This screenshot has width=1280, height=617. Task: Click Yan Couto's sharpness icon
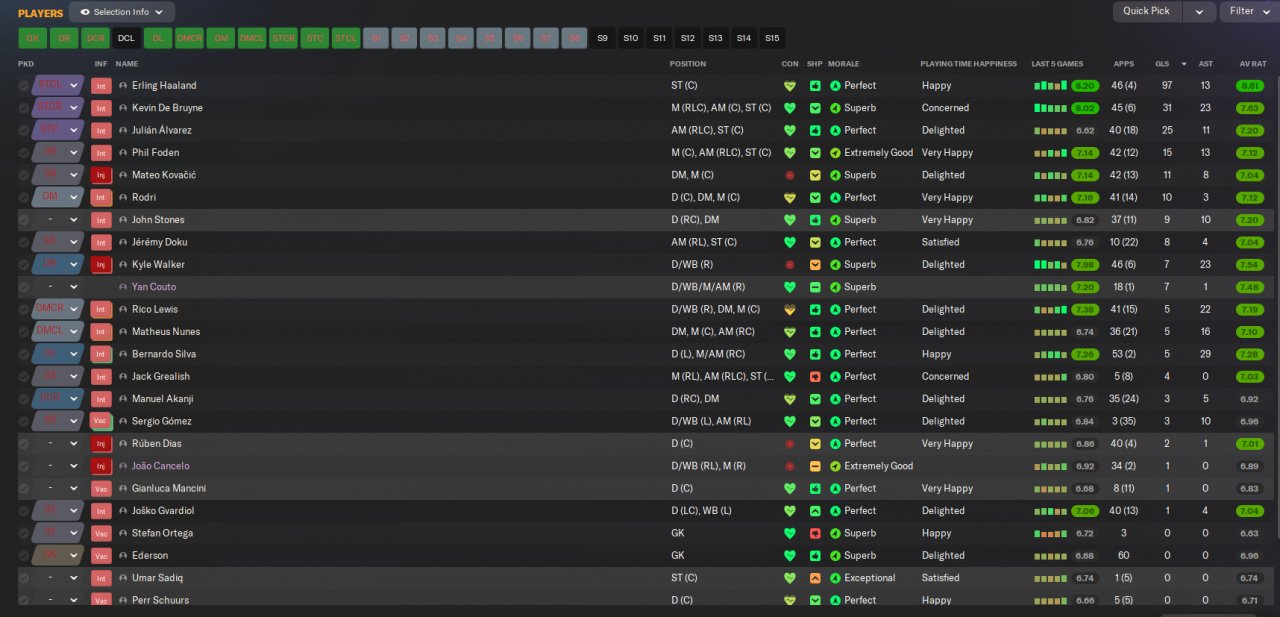[x=815, y=287]
